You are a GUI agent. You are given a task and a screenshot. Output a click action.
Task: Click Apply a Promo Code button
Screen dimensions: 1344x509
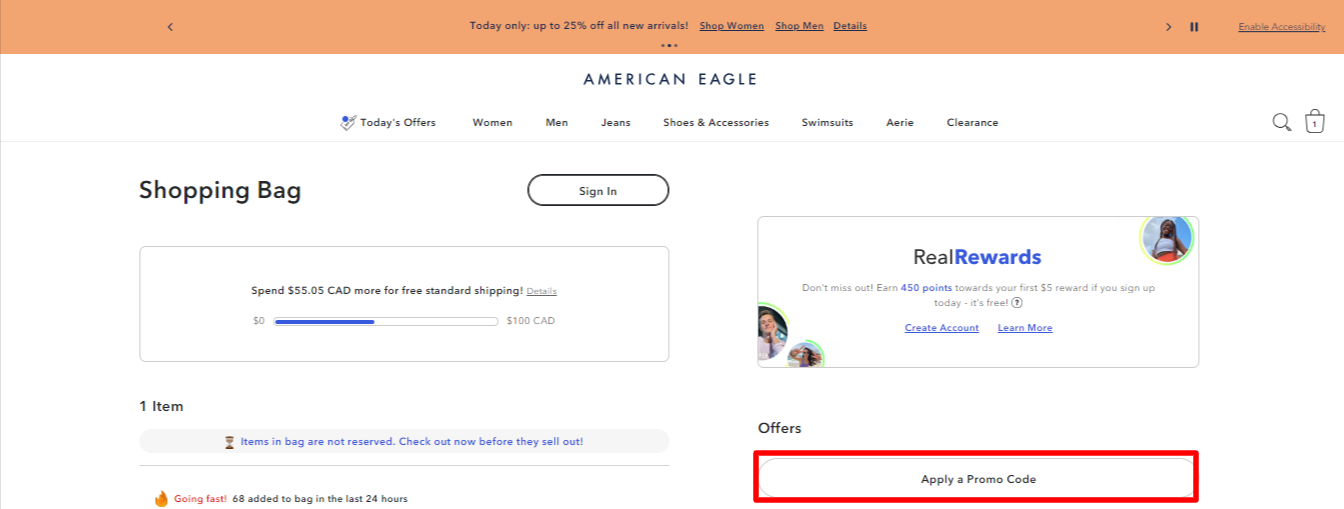(x=978, y=478)
